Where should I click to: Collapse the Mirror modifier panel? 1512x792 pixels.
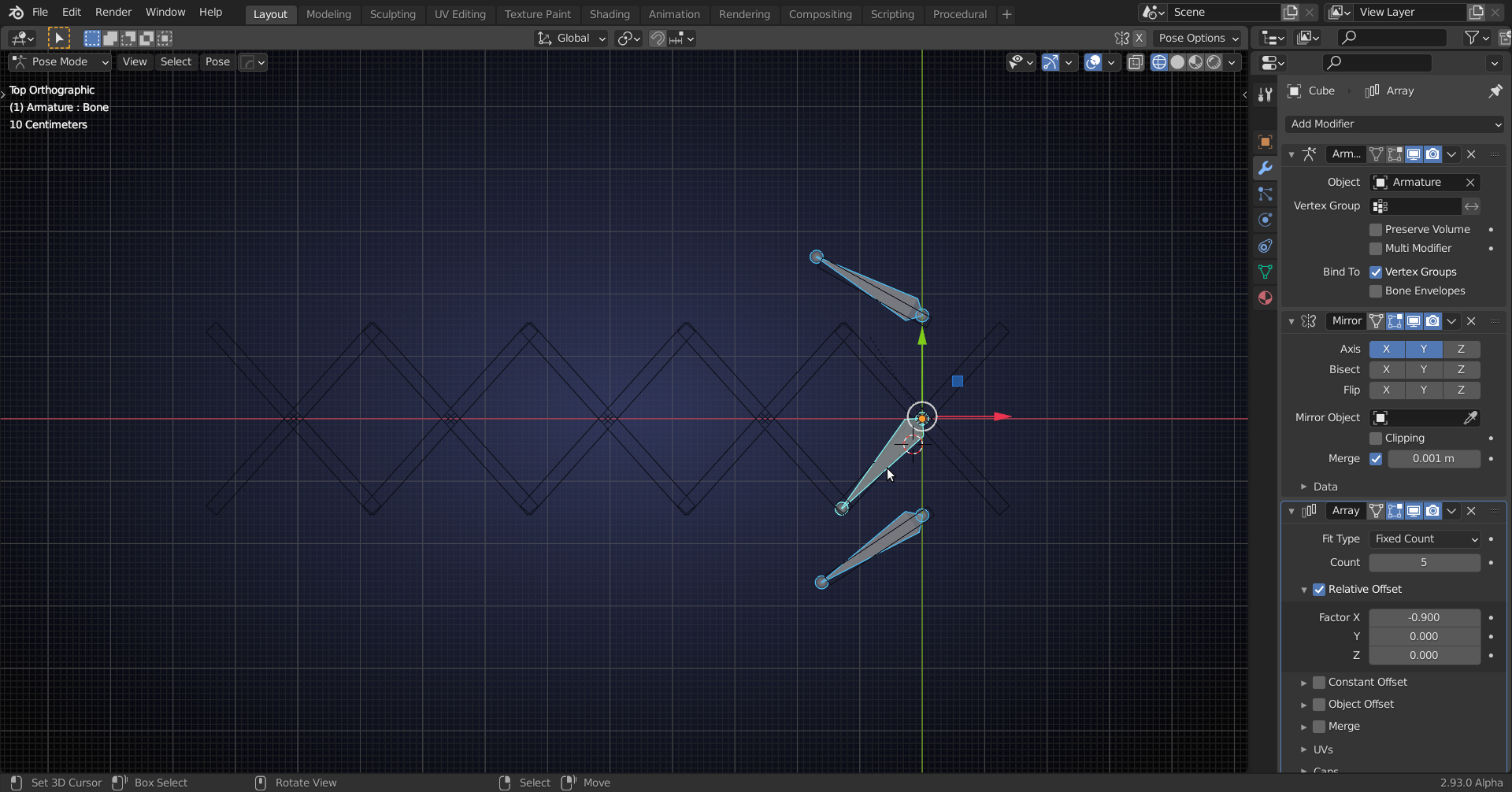[1291, 322]
